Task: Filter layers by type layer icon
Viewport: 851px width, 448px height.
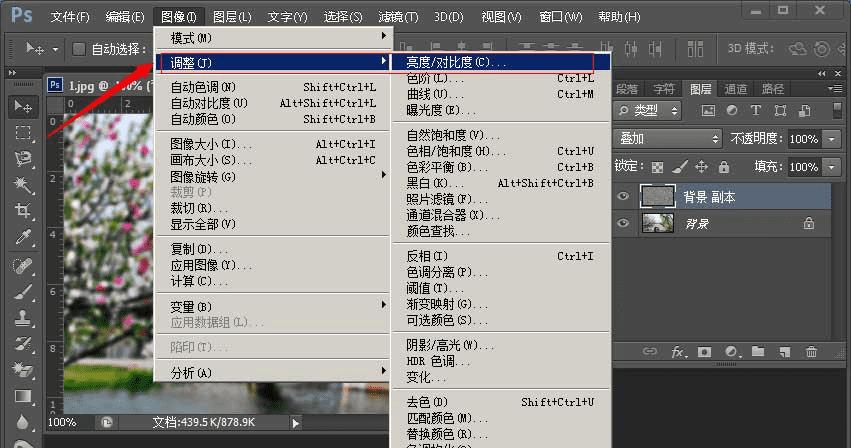Action: click(755, 110)
